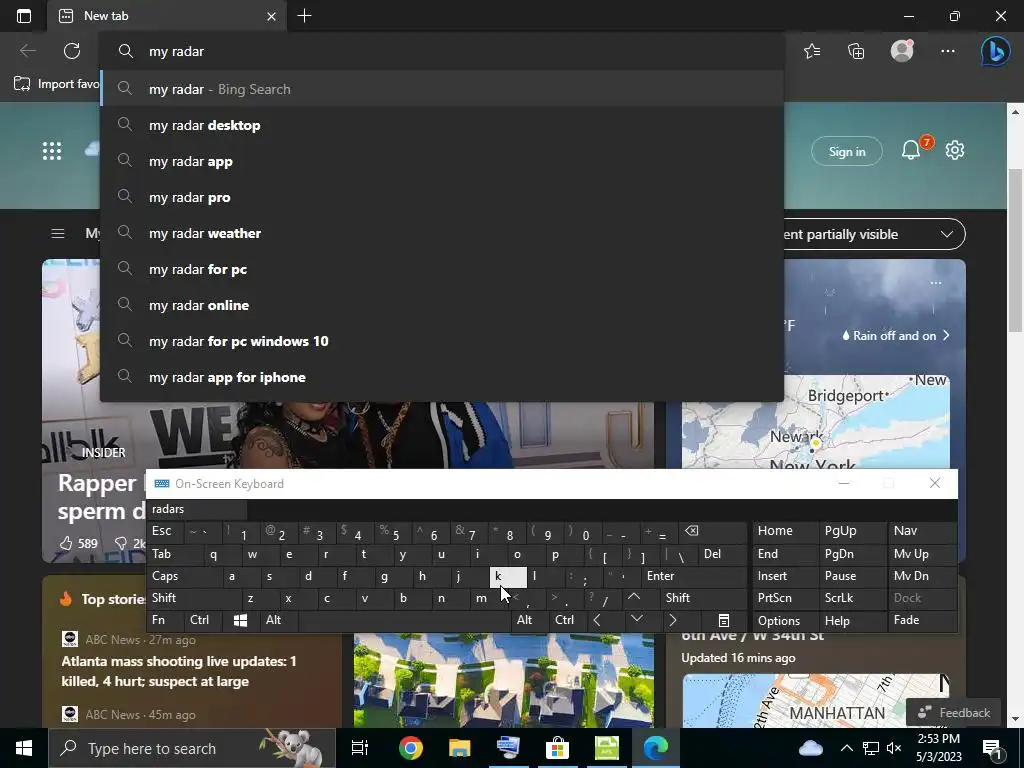This screenshot has height=768, width=1024.
Task: Select suggestion my radar for pc windows 10
Action: coord(442,341)
